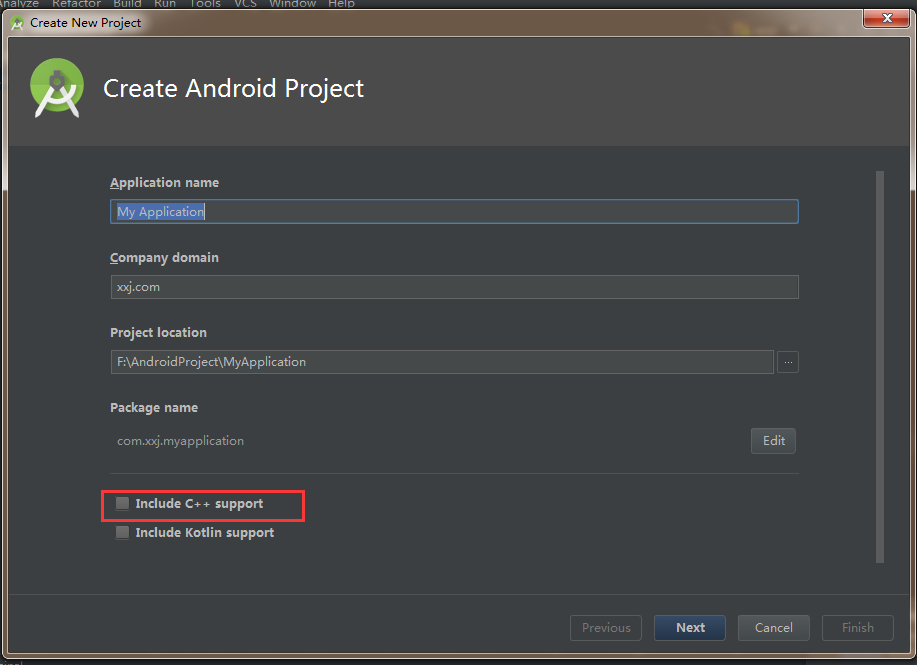
Task: Click the Application name input field
Action: coord(454,212)
